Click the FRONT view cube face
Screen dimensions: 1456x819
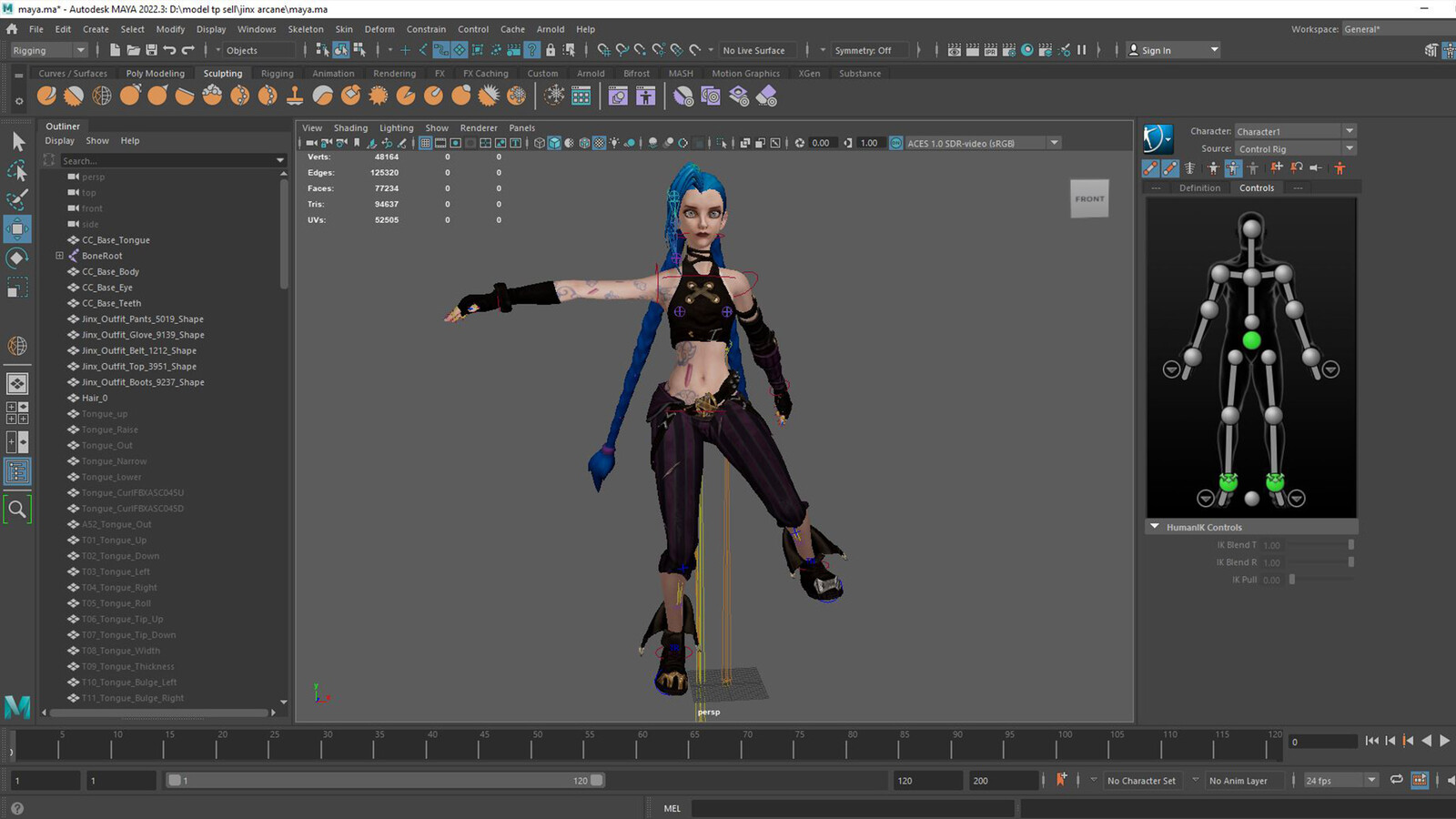click(x=1089, y=198)
